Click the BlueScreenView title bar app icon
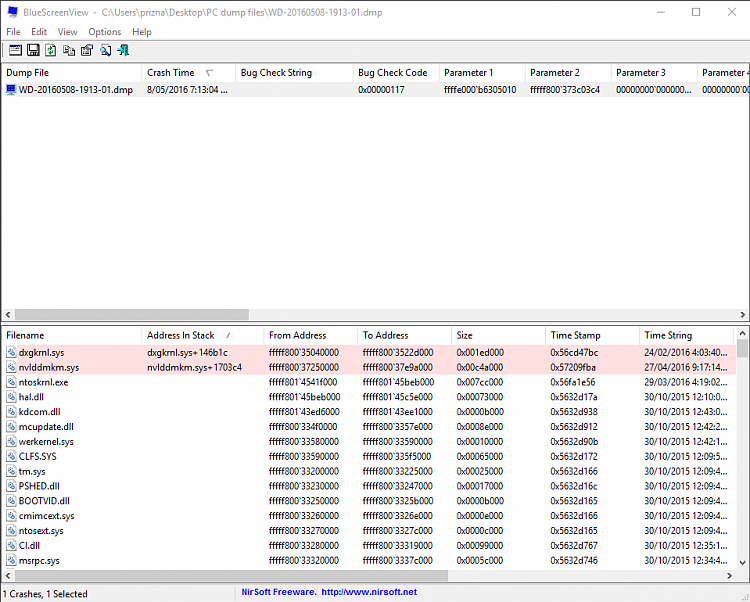750x602 pixels. (x=12, y=12)
